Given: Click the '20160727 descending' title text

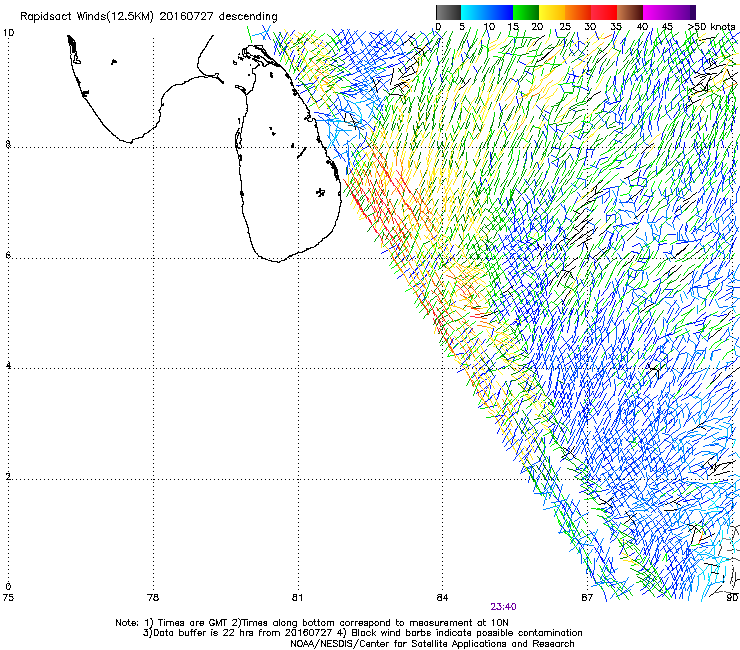Looking at the screenshot, I should 218,16.
